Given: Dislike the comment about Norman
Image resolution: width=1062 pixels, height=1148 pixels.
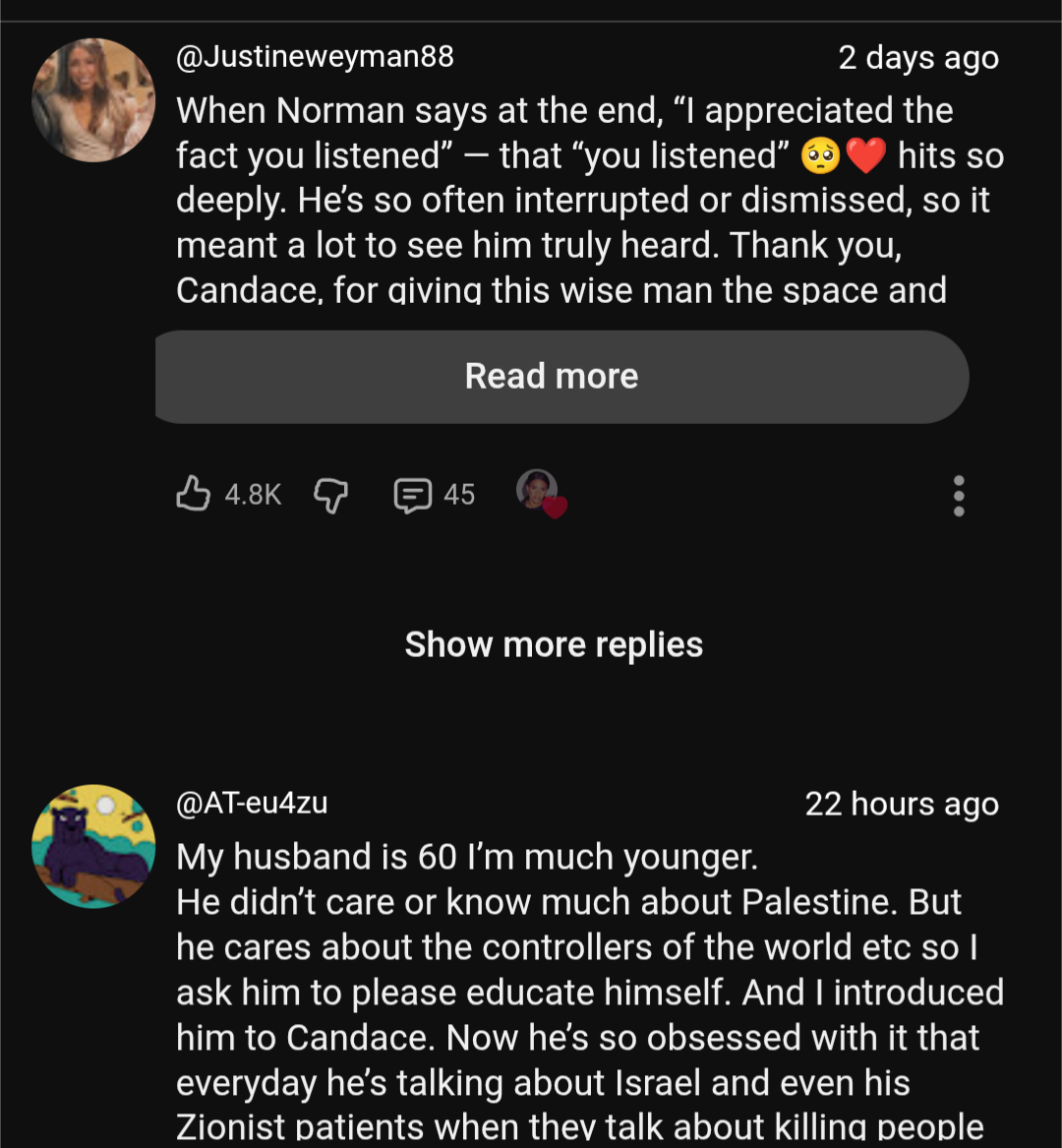Looking at the screenshot, I should pos(330,495).
